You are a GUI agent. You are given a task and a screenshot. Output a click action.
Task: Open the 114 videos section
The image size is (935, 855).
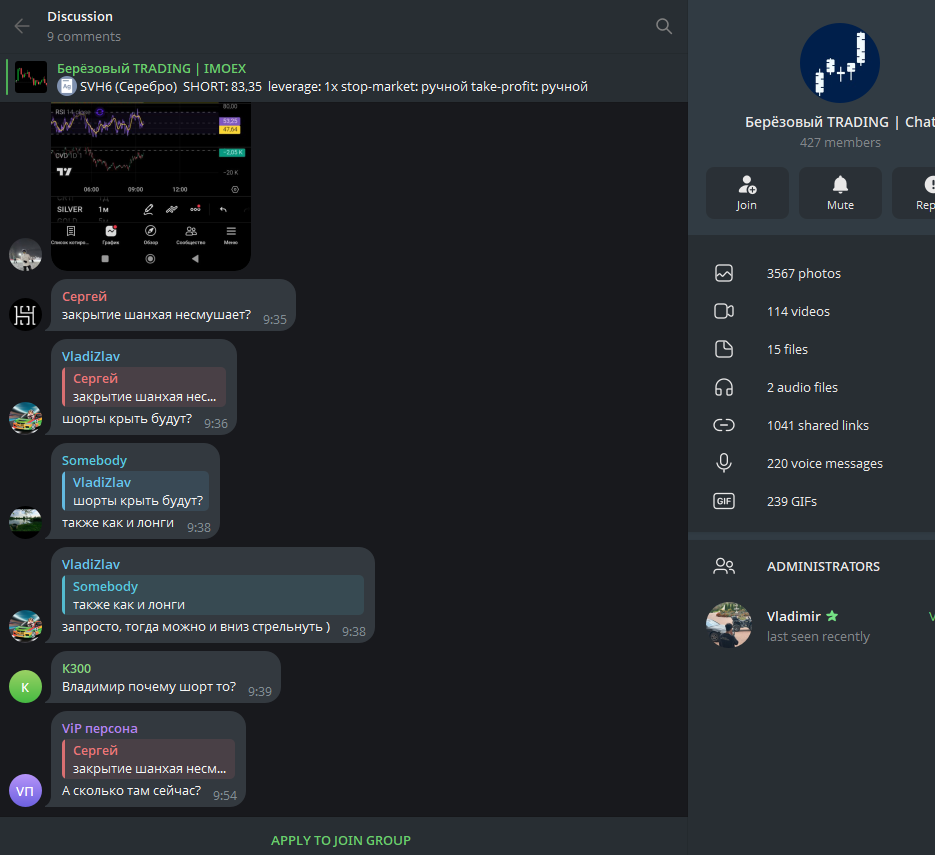[812, 311]
